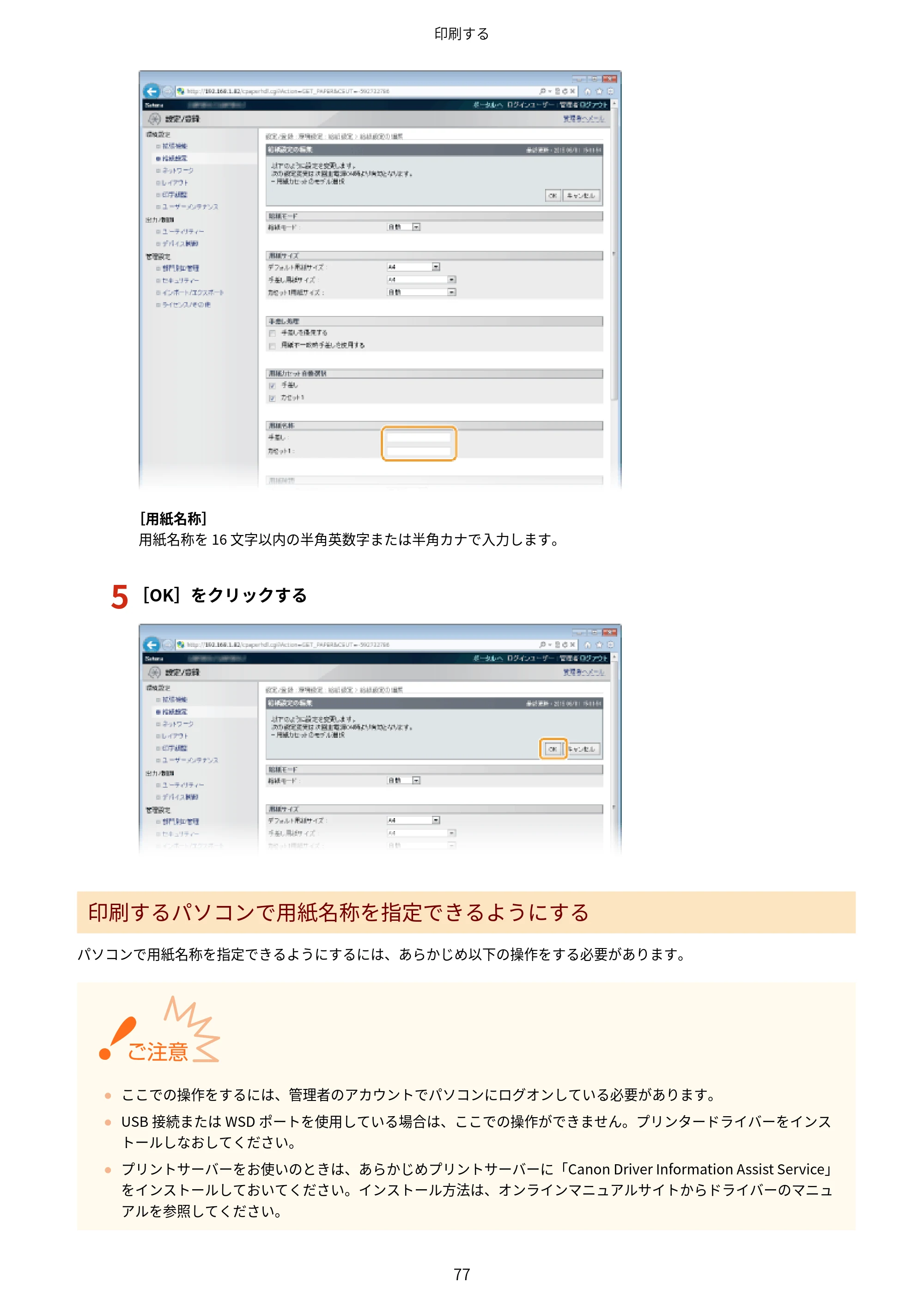This screenshot has height=1307, width=924.
Task: Click キャンセル button in upper screenshot
Action: (x=581, y=196)
